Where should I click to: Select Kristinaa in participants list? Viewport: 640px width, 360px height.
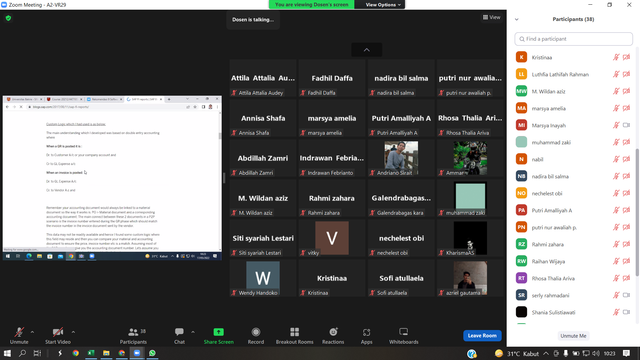pos(573,57)
